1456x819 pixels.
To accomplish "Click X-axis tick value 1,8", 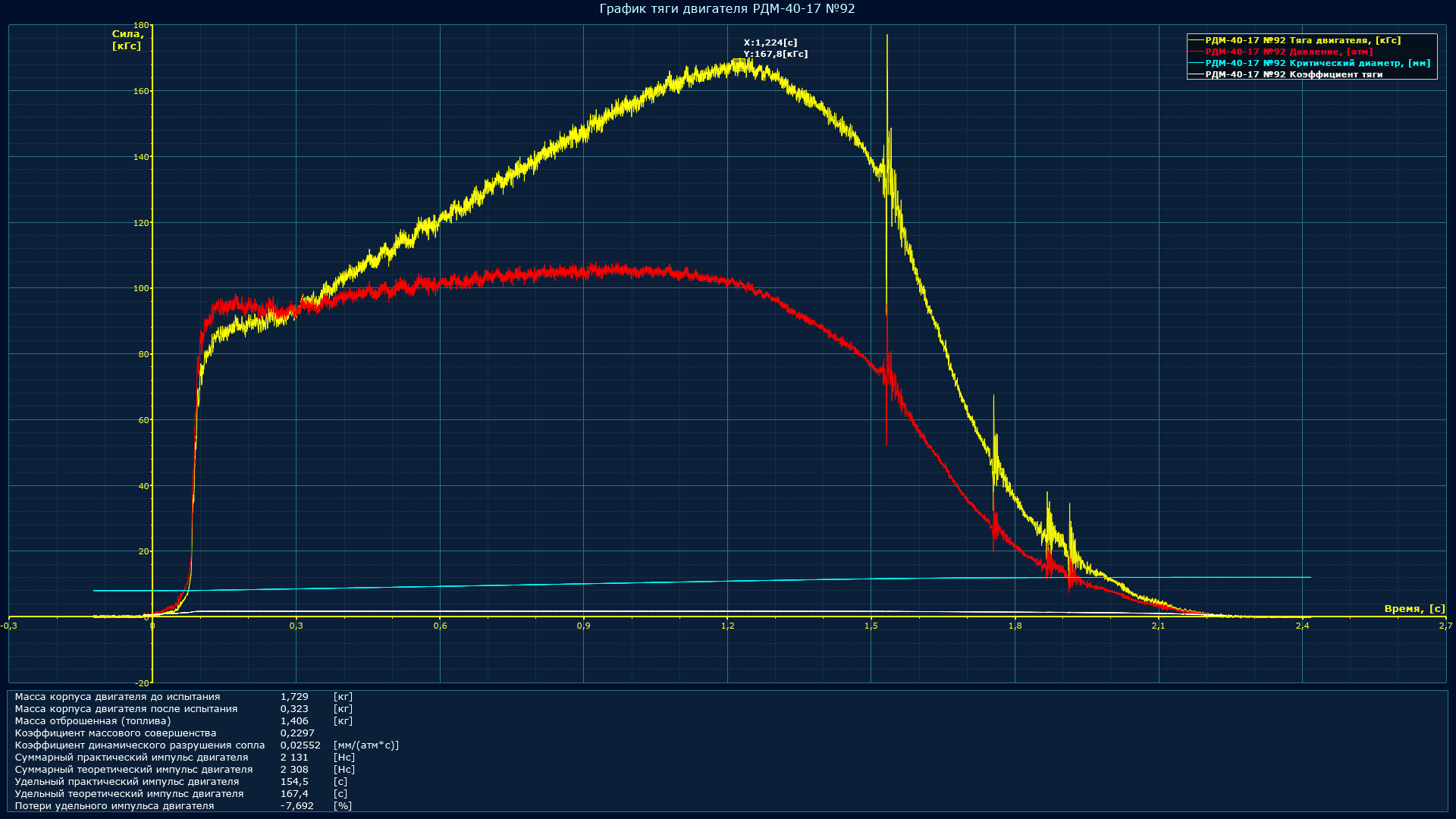I will (x=1015, y=626).
